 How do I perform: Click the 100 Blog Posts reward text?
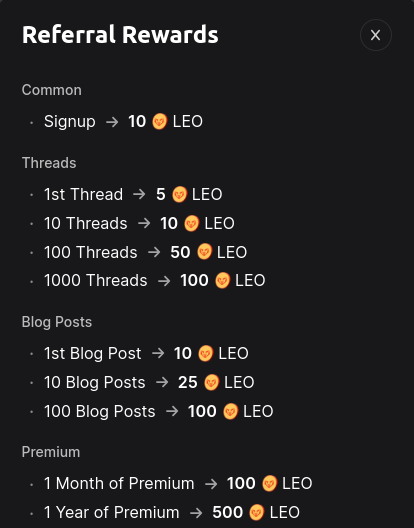click(x=100, y=411)
